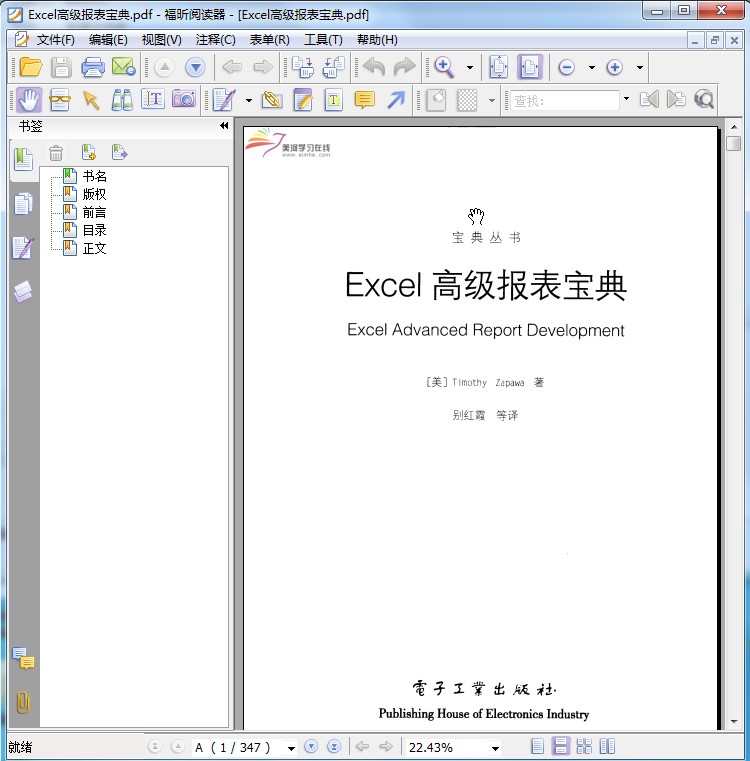Go to previous page with up arrow
750x761 pixels.
coord(165,67)
